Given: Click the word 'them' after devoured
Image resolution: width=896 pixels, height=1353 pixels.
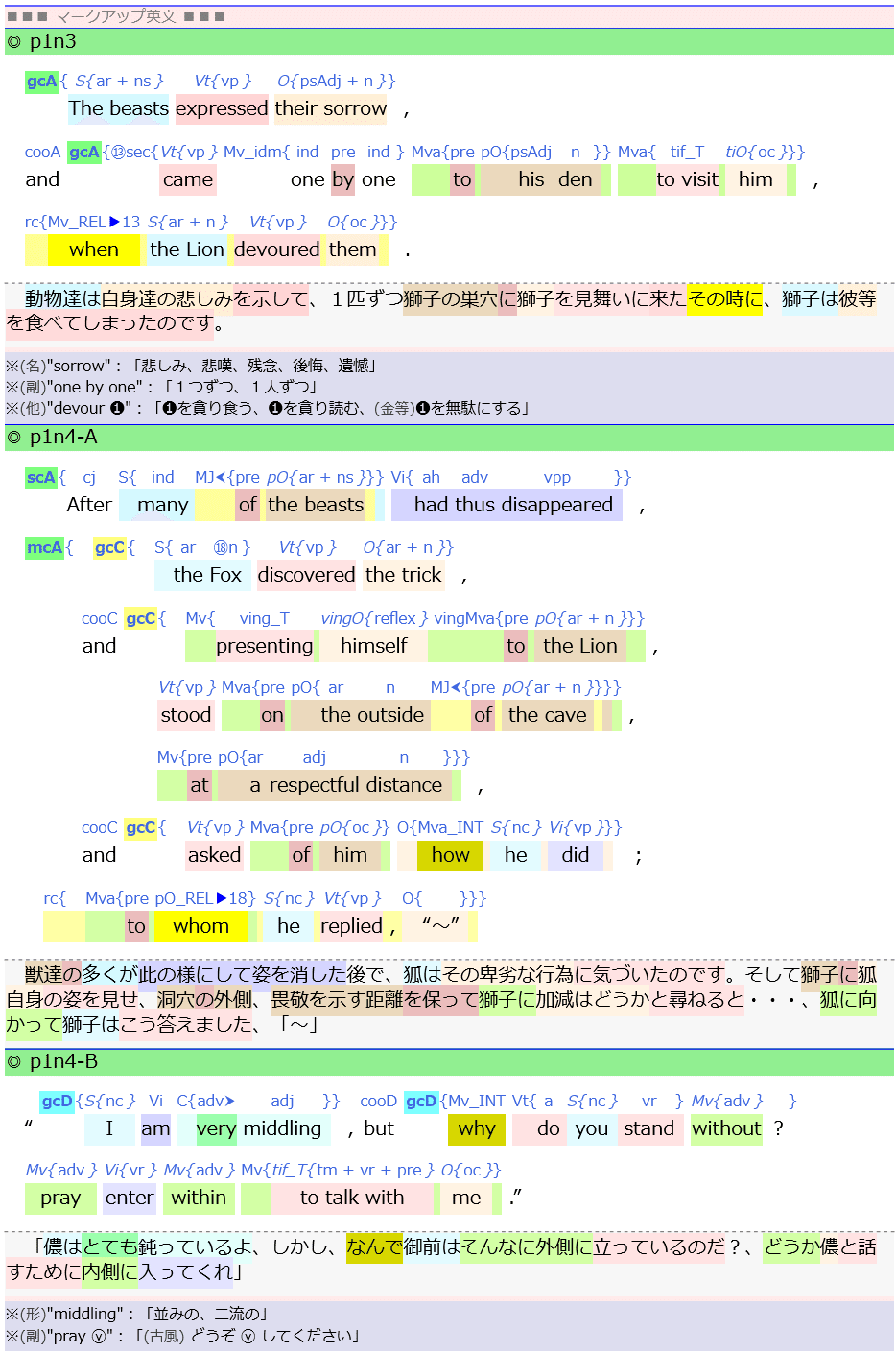Looking at the screenshot, I should tap(353, 249).
